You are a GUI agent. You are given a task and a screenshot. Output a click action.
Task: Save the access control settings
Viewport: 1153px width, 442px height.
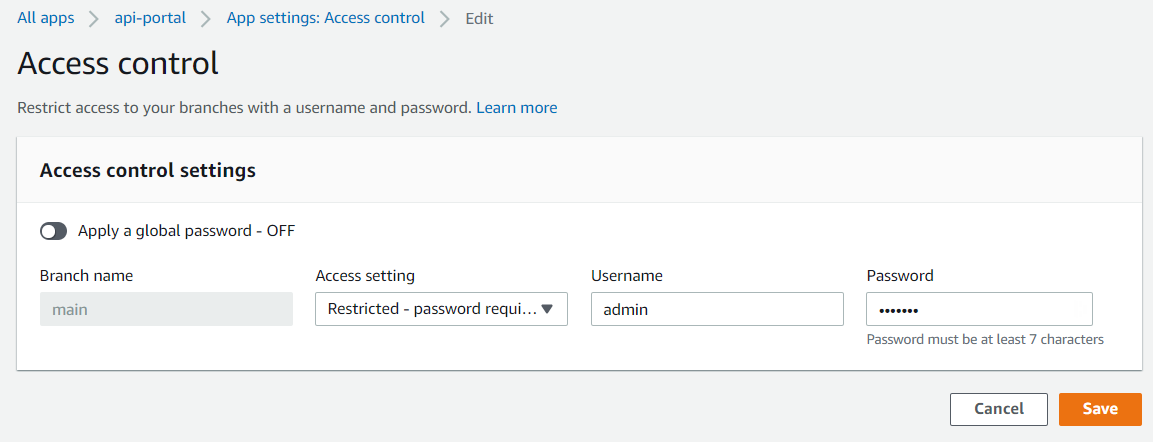(1100, 409)
